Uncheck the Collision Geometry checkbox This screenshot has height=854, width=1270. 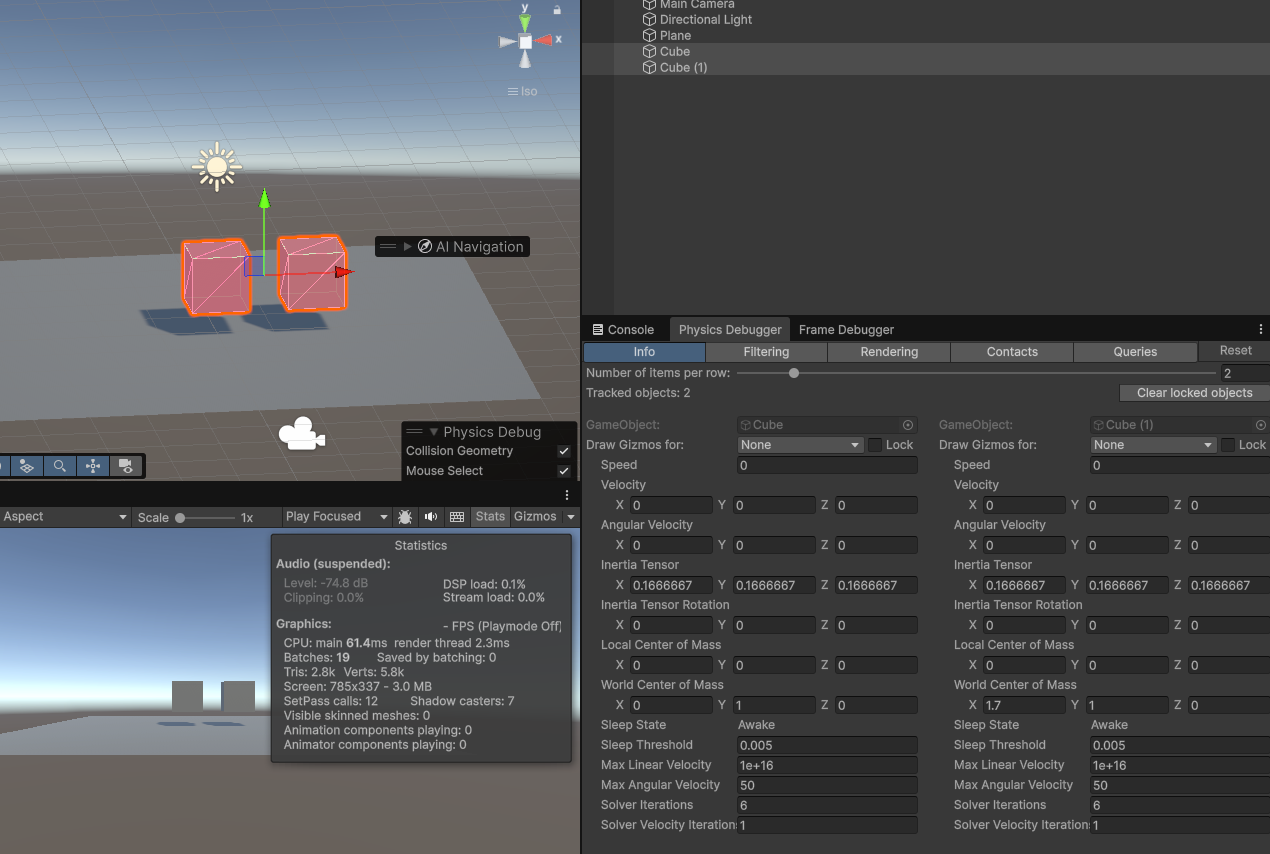click(564, 451)
